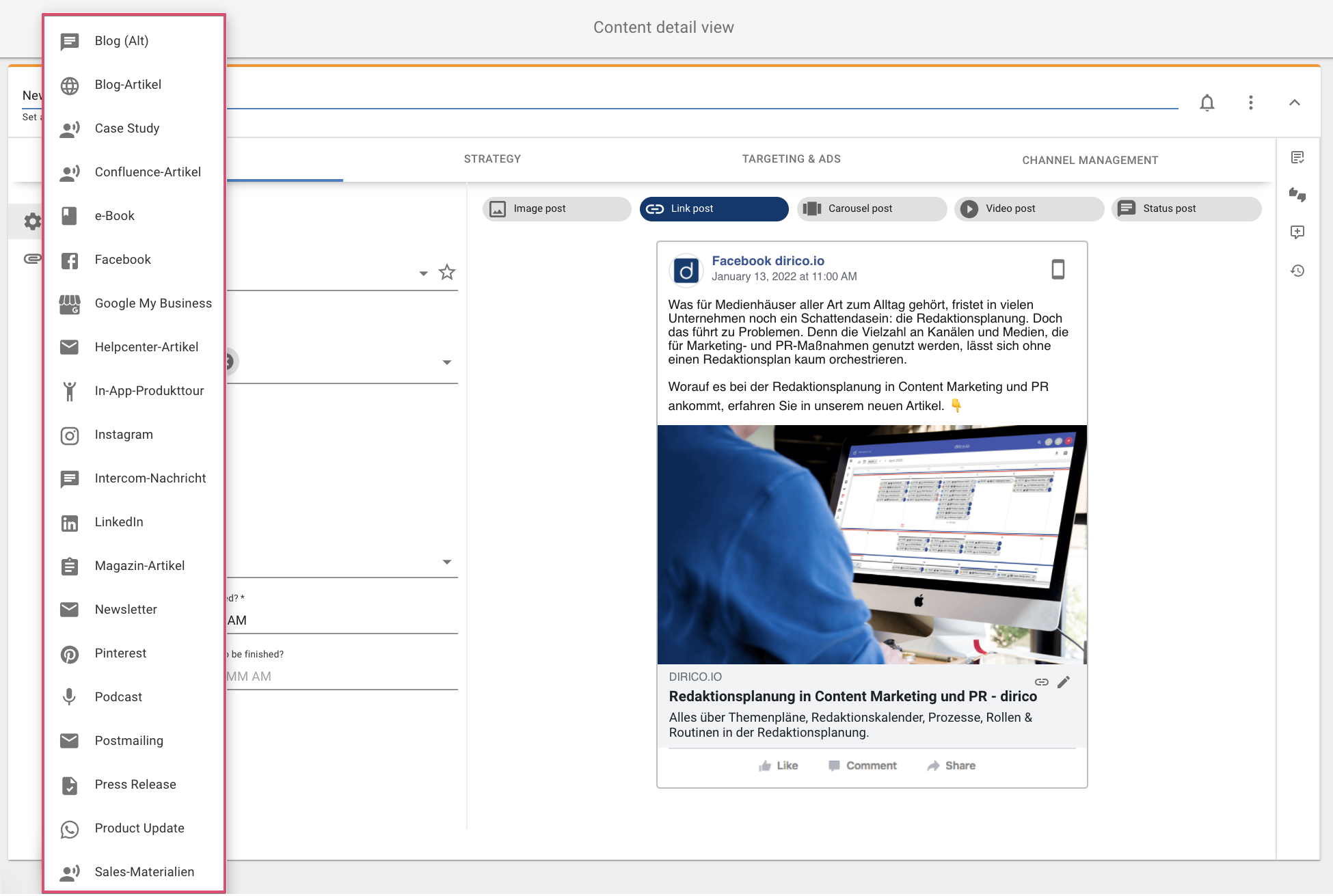Click the link icon on the preview
The image size is (1333, 896).
(1042, 682)
